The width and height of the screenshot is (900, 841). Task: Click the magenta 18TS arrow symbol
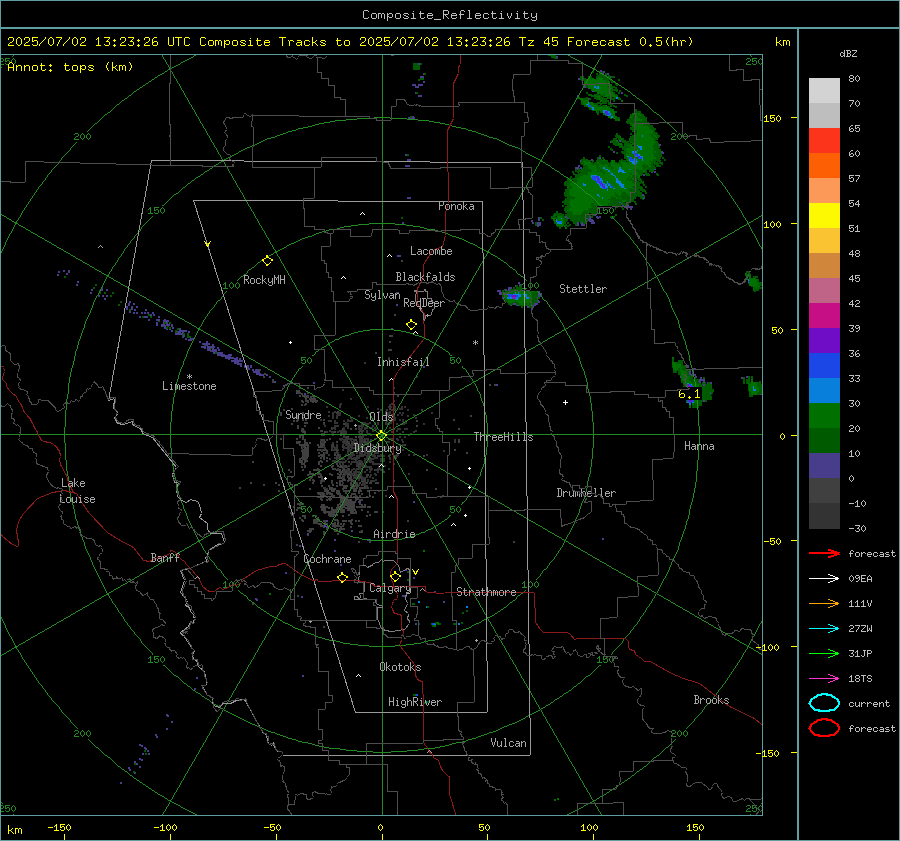(824, 679)
